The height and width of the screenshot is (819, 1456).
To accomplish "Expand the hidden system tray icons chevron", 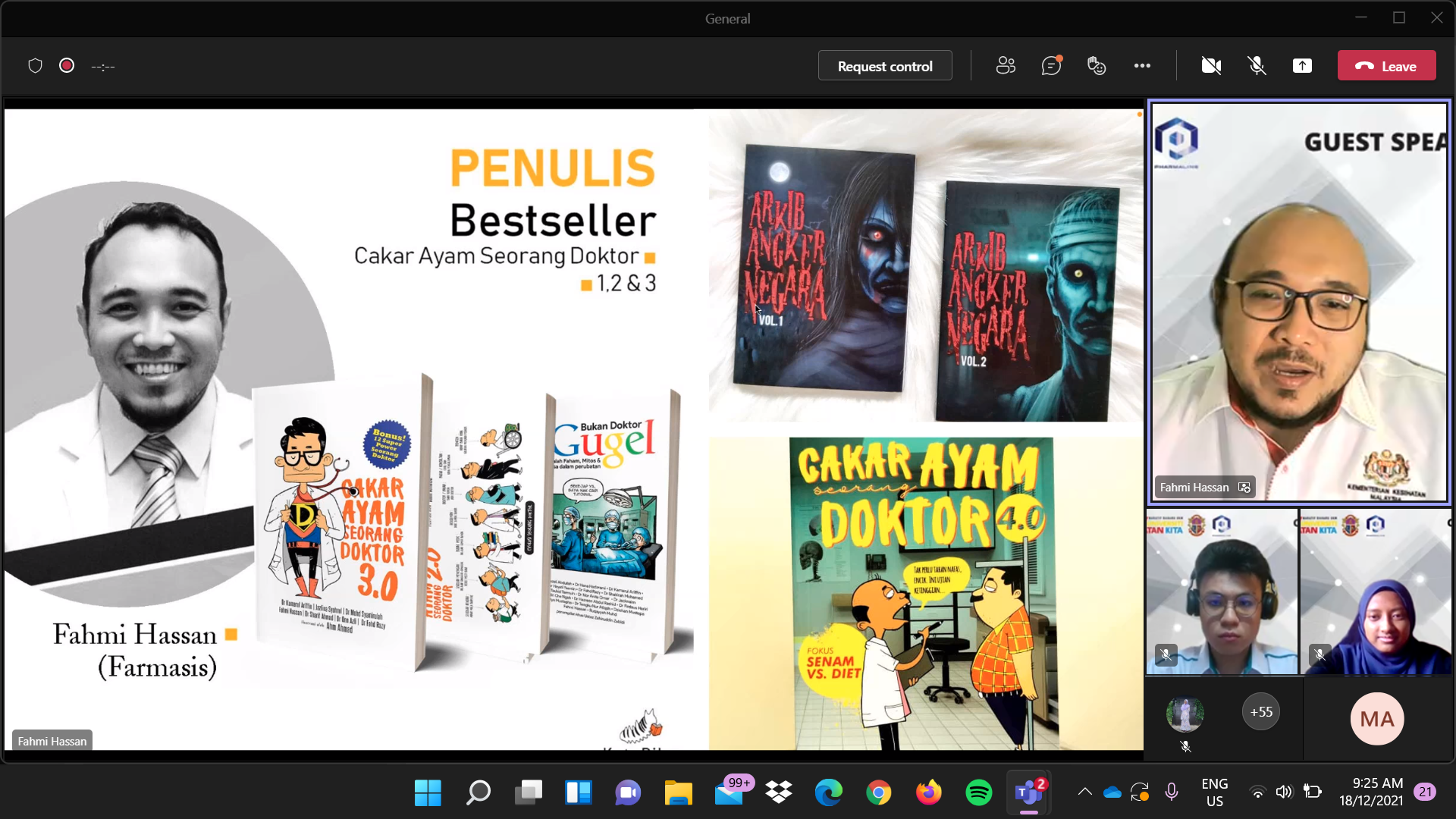I will (1084, 792).
